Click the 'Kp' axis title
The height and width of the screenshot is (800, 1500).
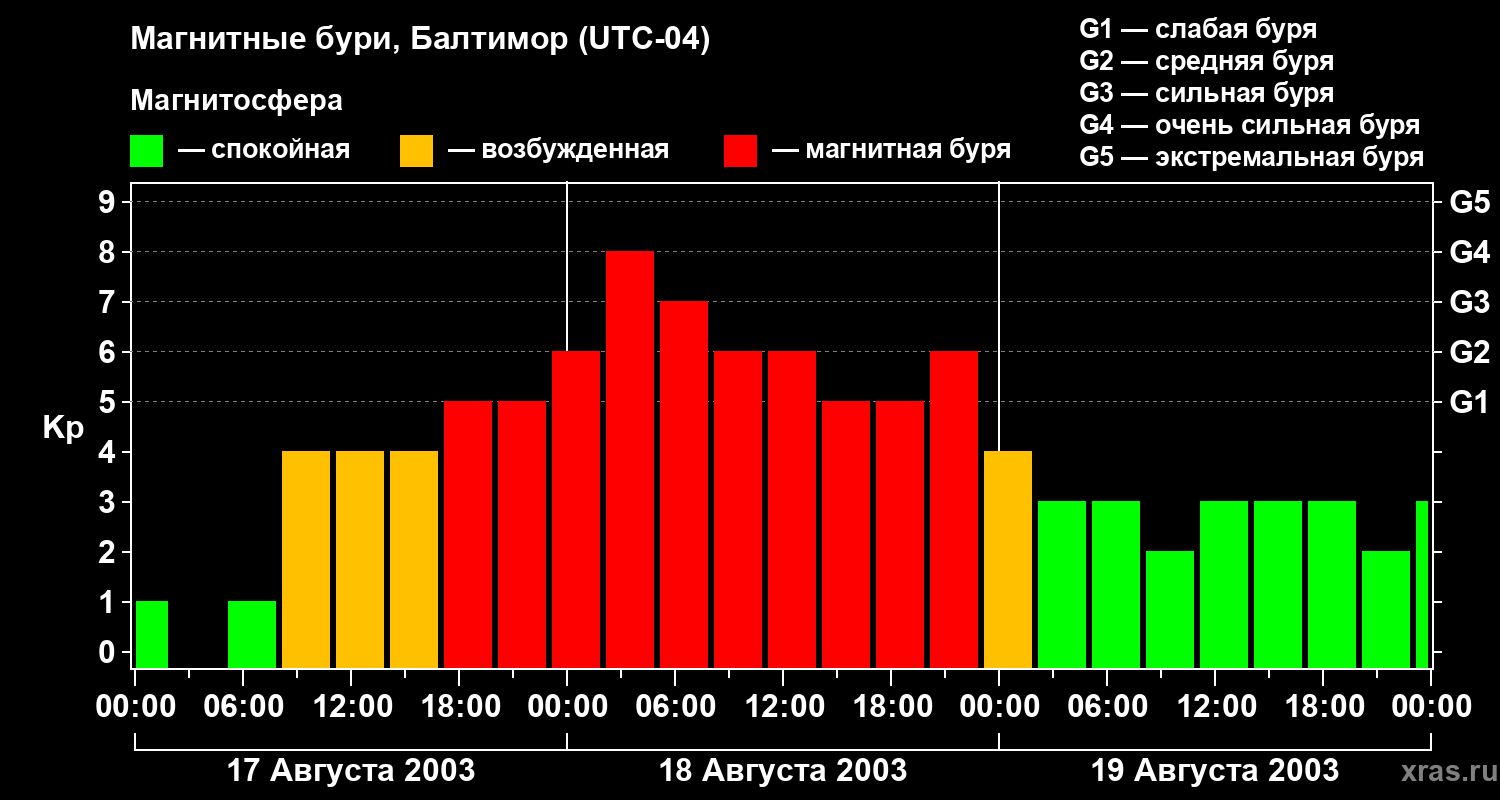point(63,428)
